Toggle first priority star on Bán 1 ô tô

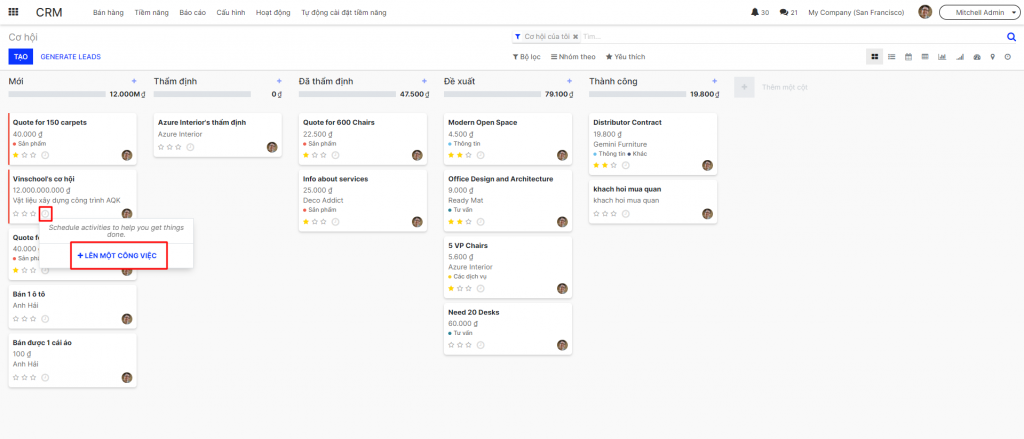click(x=16, y=319)
